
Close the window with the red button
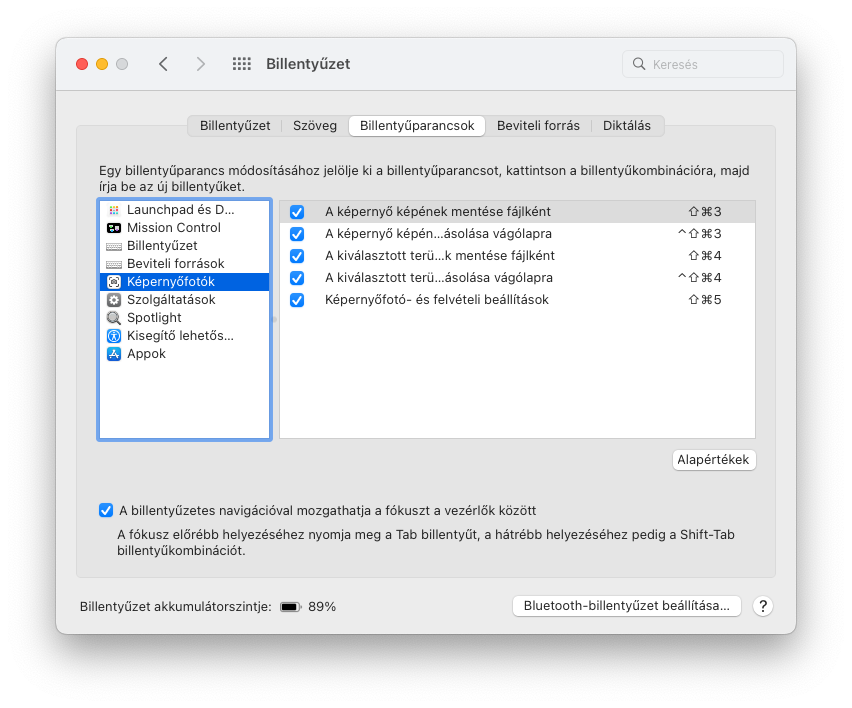pyautogui.click(x=82, y=64)
